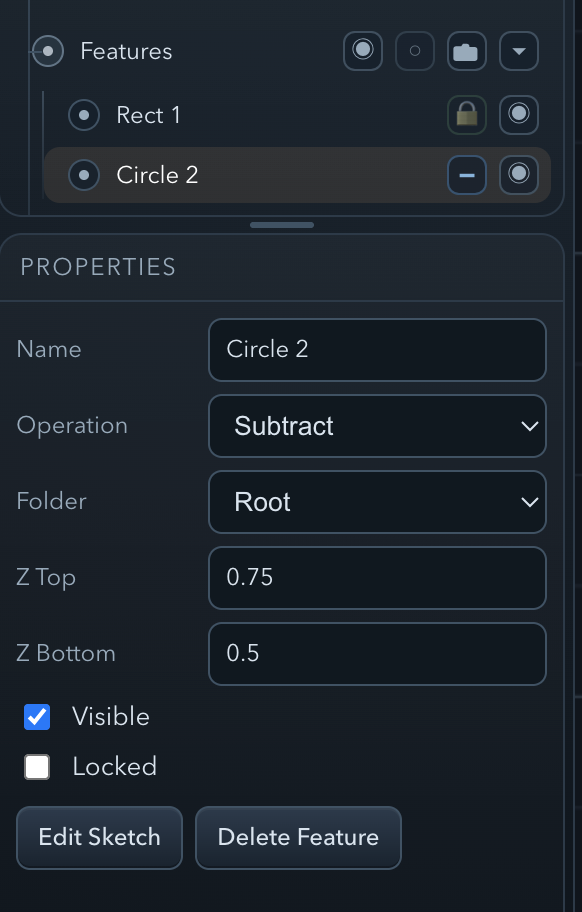Click the selection dot beside Circle 2
The width and height of the screenshot is (582, 912).
[84, 174]
